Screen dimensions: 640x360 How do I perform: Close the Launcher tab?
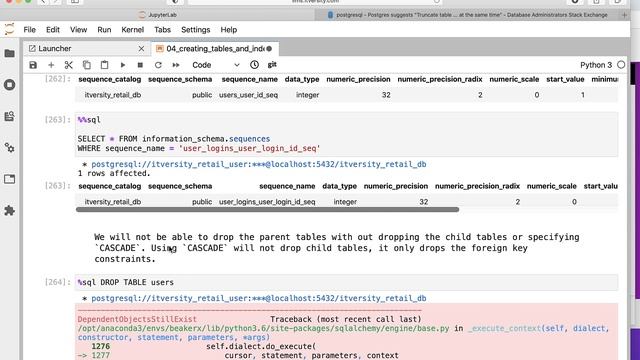click(141, 49)
